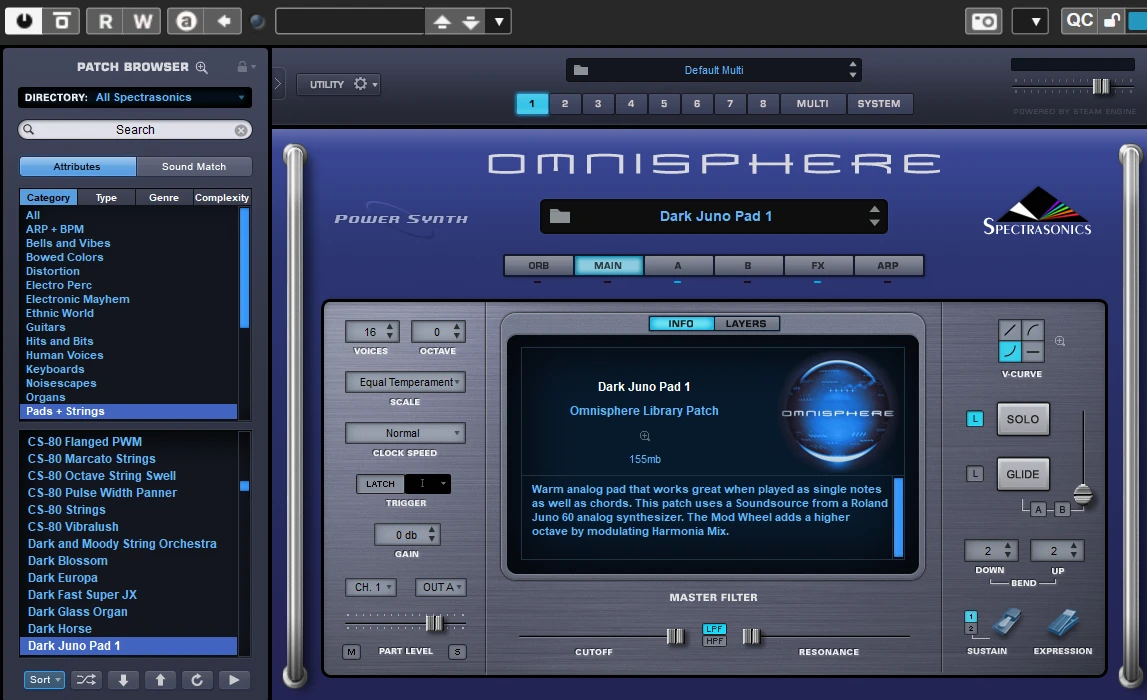Toggle the part Solo S button
1147x700 pixels.
[457, 652]
